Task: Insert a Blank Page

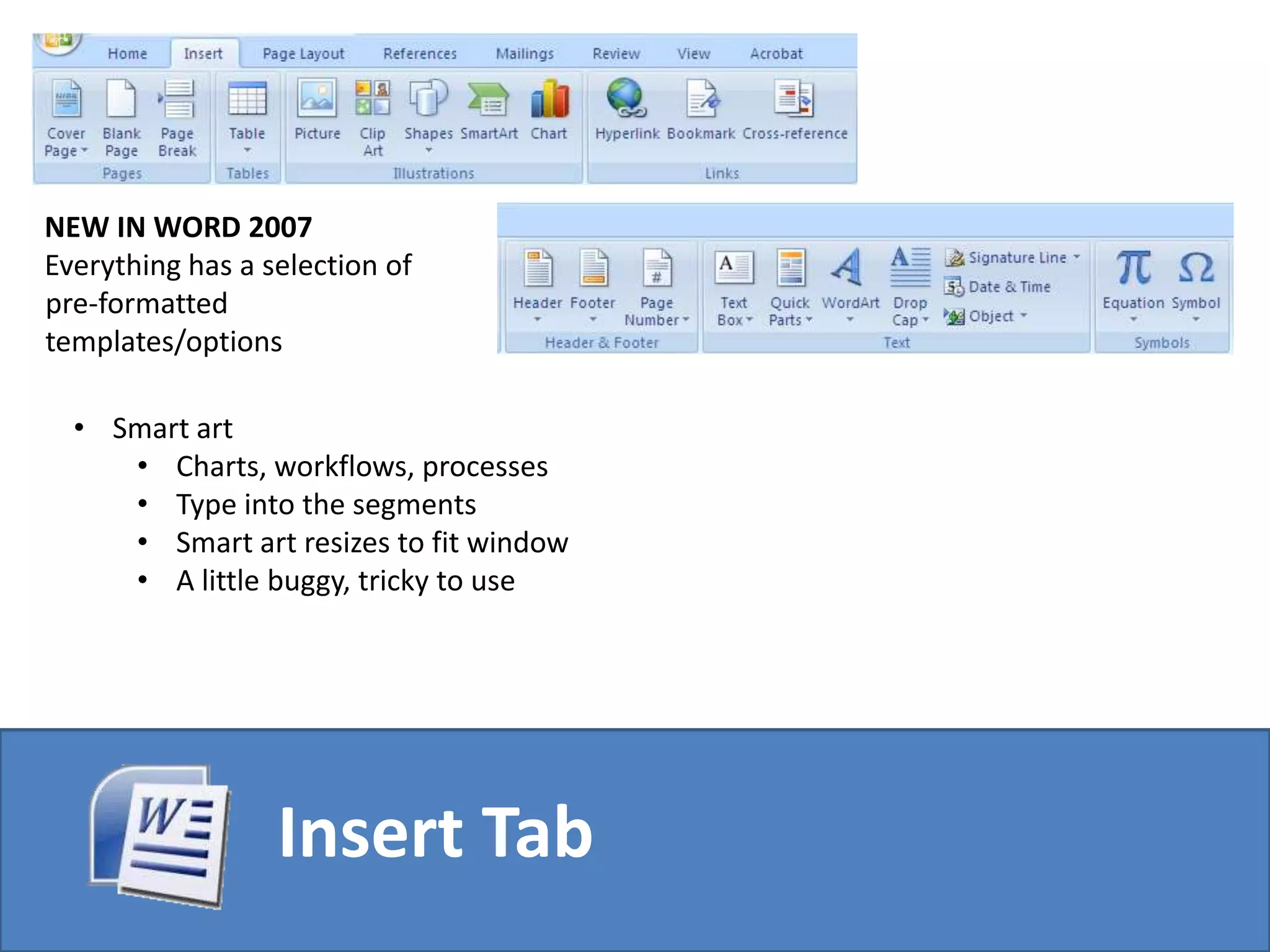Action: [122, 99]
